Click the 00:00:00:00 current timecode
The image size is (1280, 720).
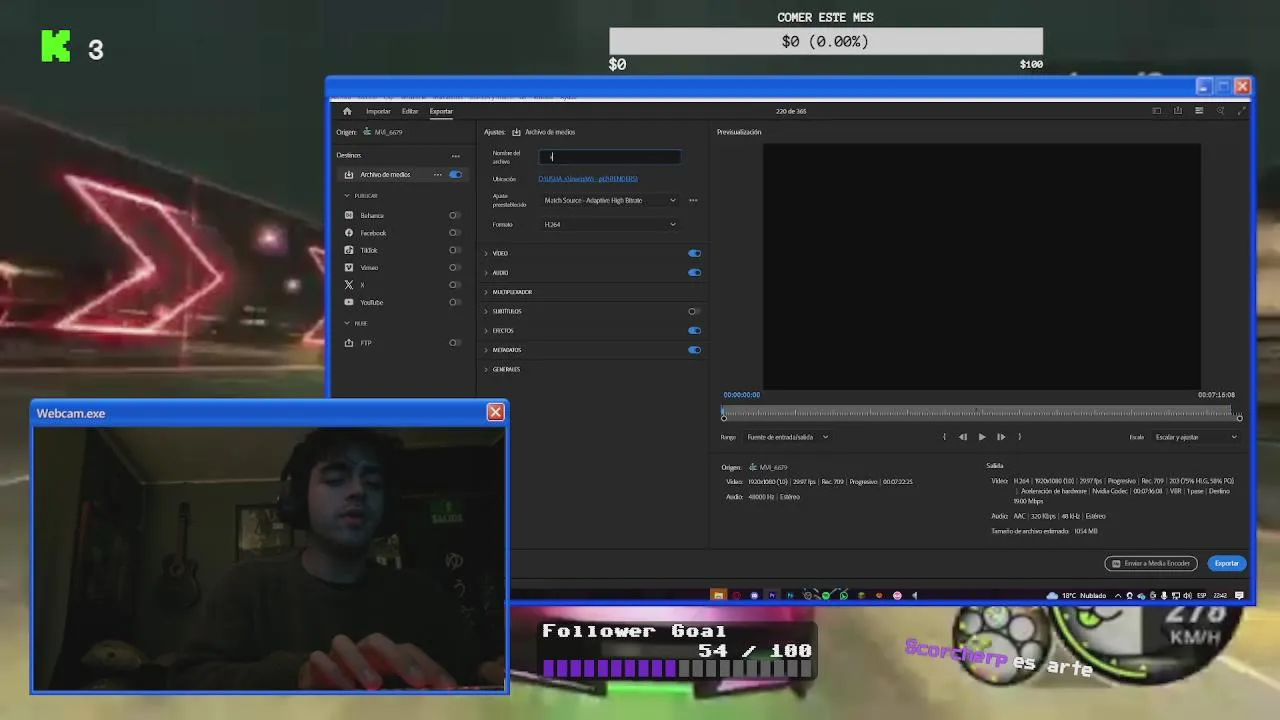742,395
